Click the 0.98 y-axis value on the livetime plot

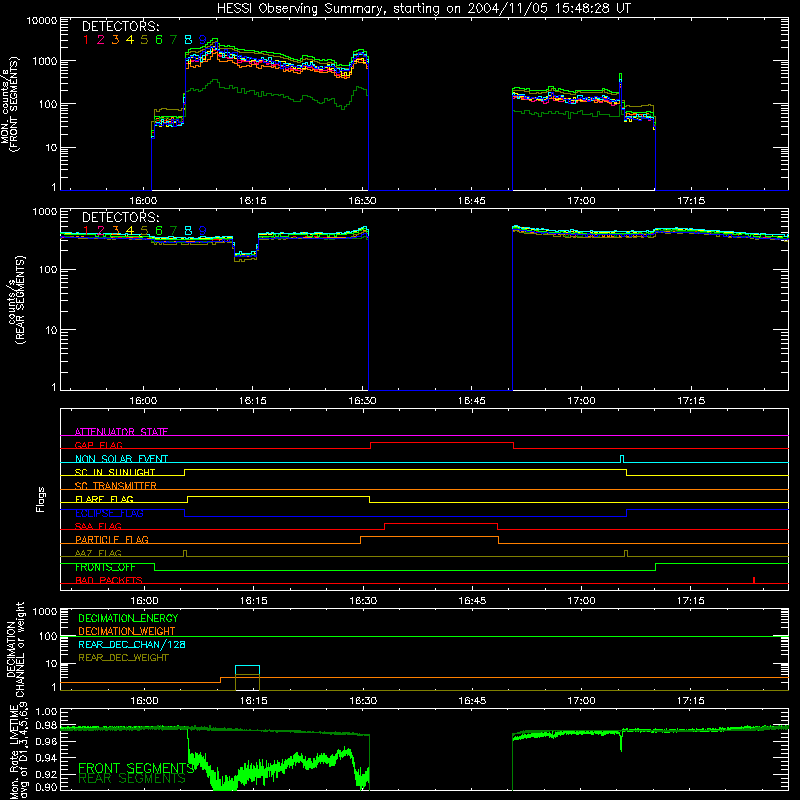pos(46,725)
